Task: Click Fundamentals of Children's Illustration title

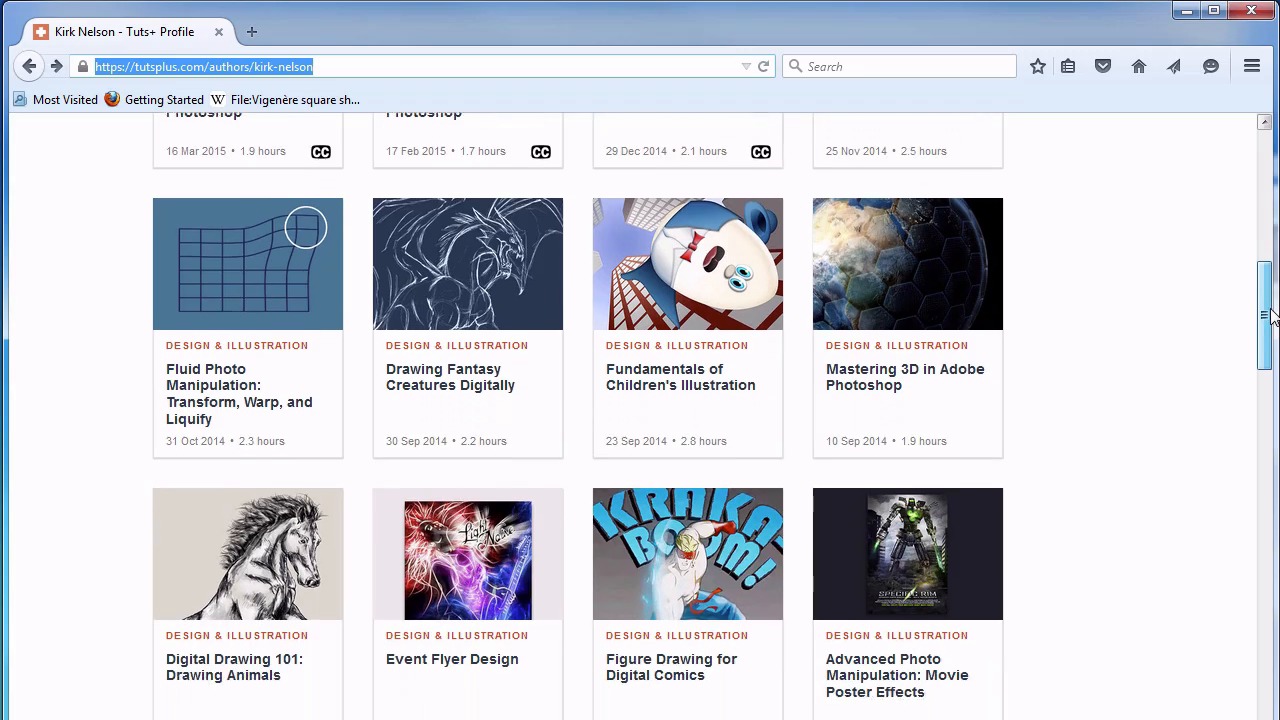Action: tap(680, 377)
